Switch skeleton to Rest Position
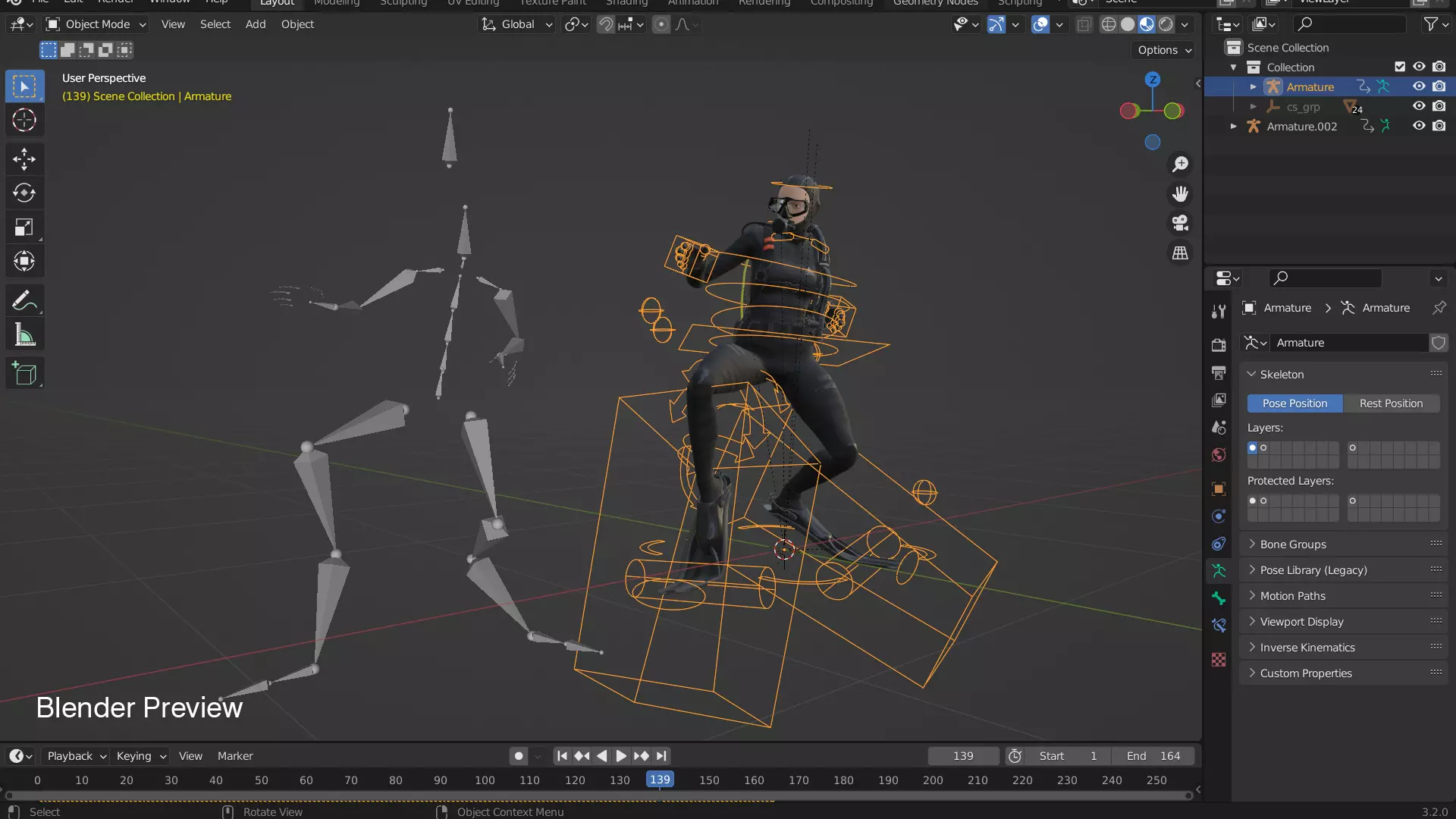The width and height of the screenshot is (1456, 819). pyautogui.click(x=1391, y=403)
